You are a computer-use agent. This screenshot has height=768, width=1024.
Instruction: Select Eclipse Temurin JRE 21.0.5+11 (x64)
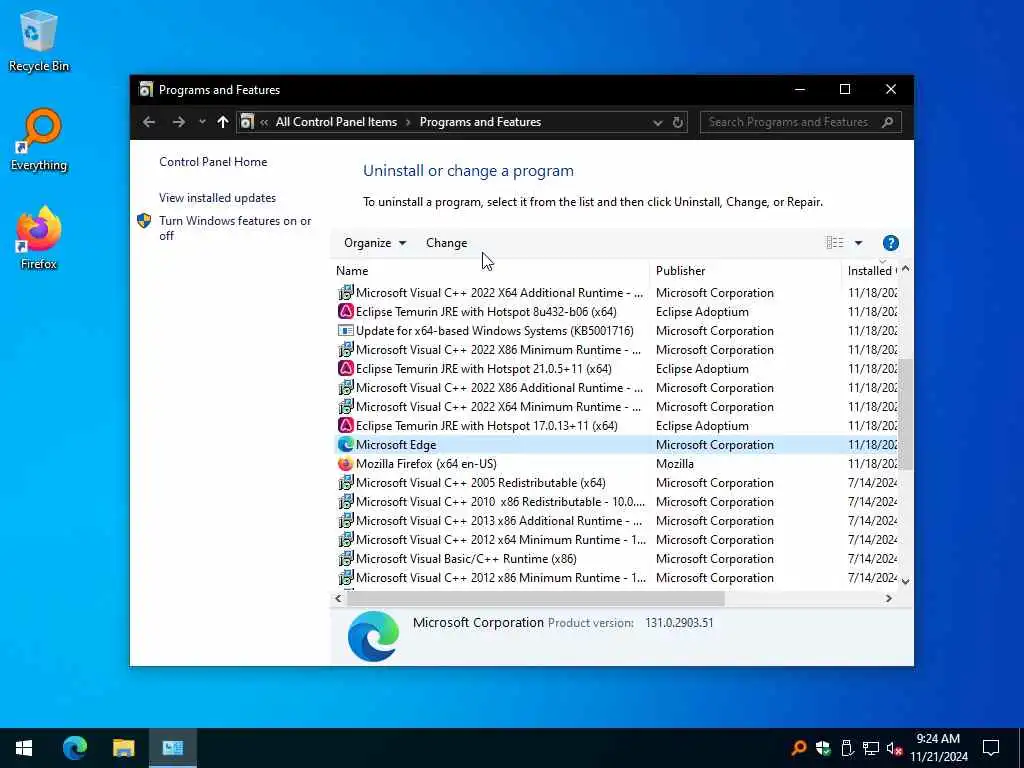pyautogui.click(x=616, y=369)
